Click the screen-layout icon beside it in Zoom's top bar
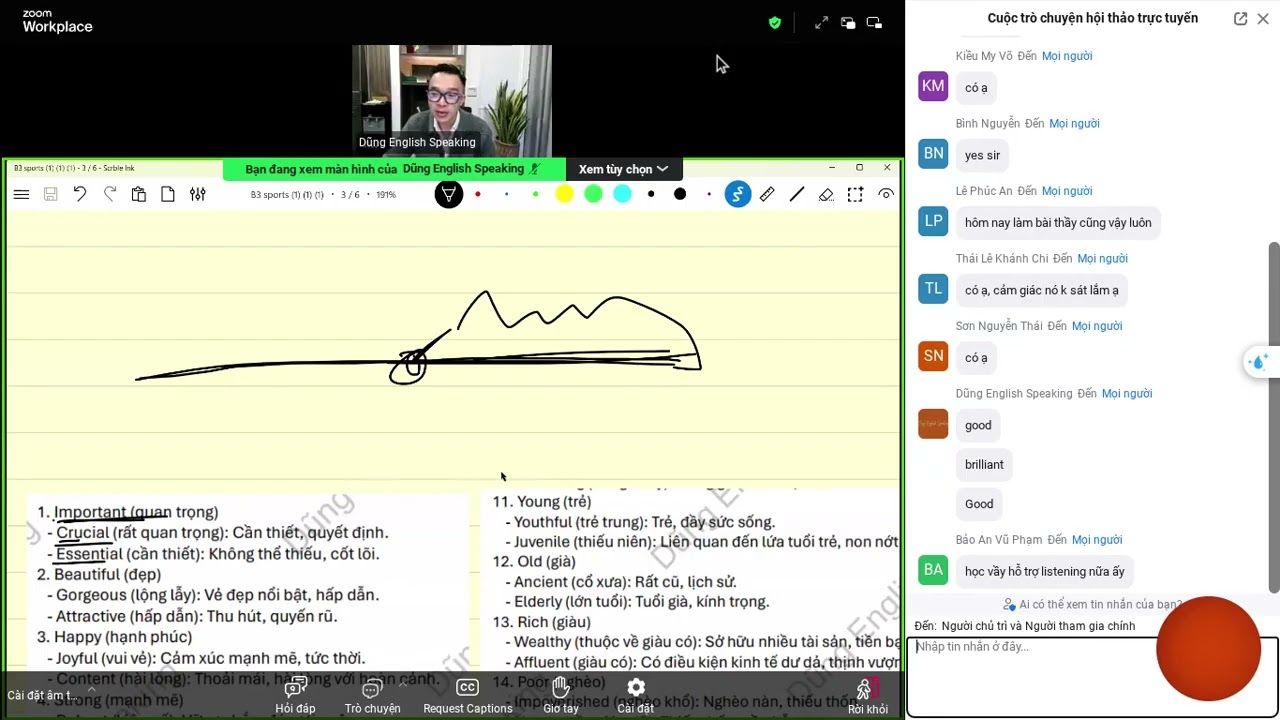 [x=874, y=22]
